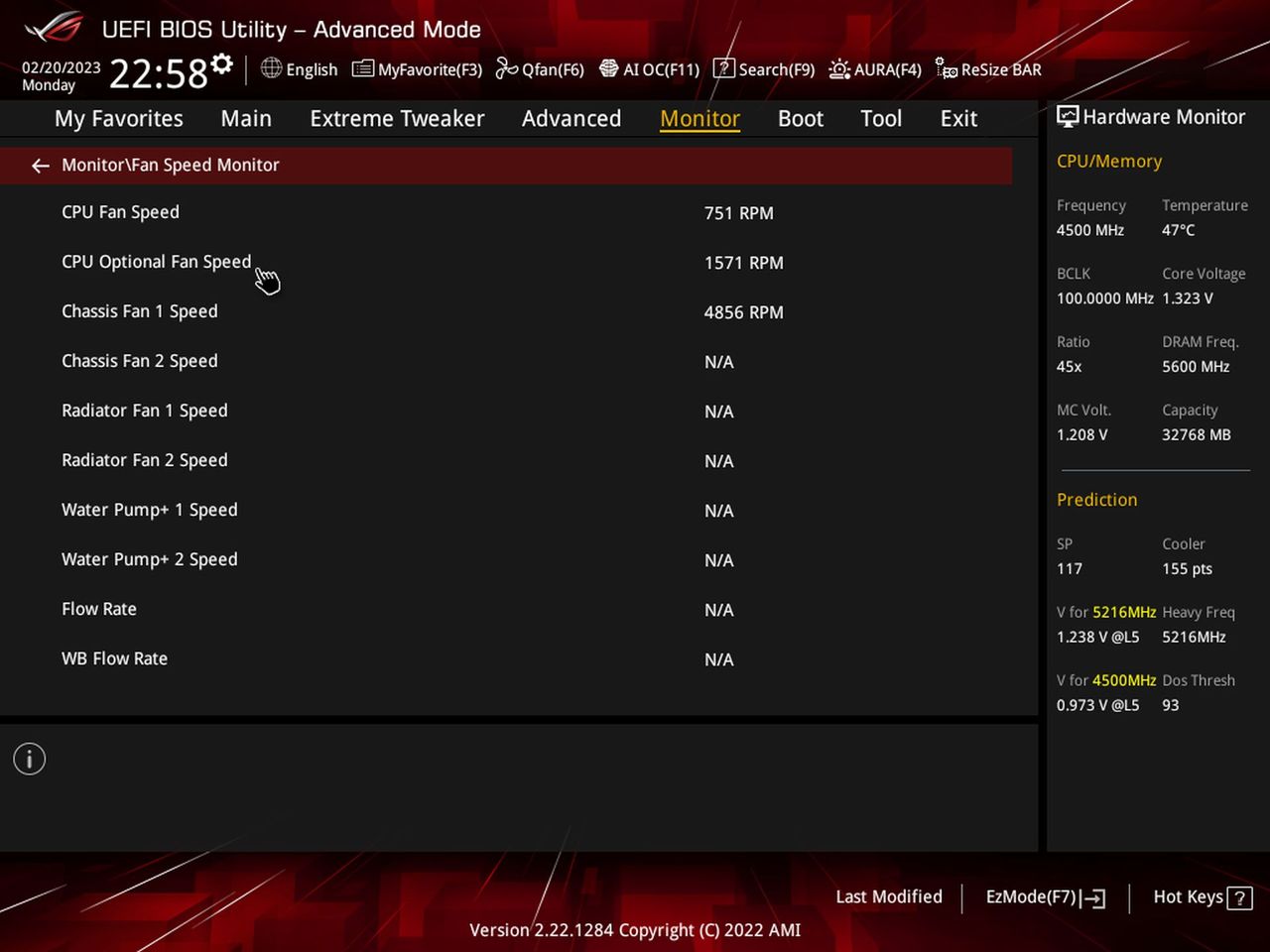Switch to EzMode(F7)

(x=1045, y=897)
